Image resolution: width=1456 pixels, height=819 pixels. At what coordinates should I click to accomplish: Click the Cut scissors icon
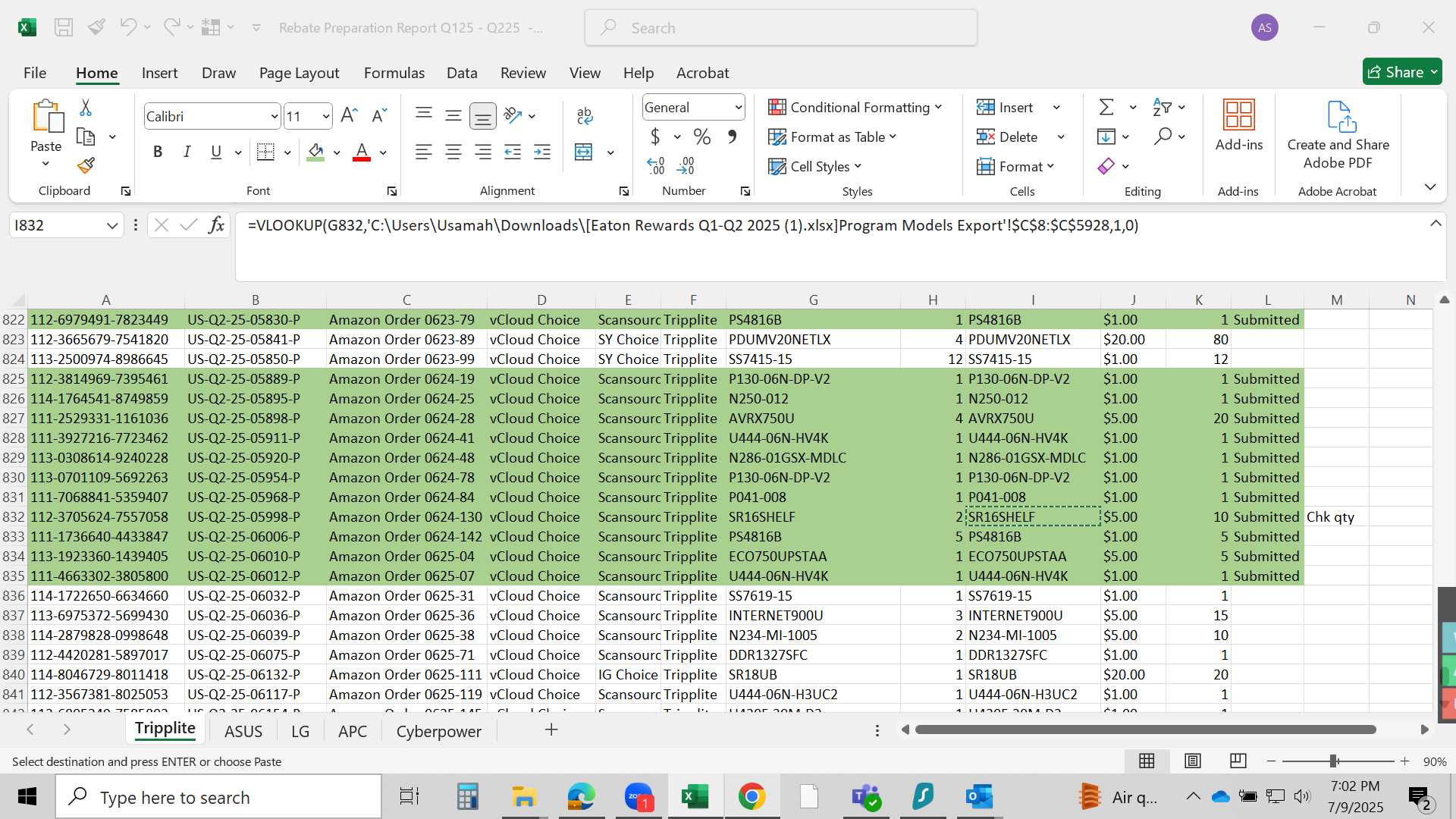(86, 108)
